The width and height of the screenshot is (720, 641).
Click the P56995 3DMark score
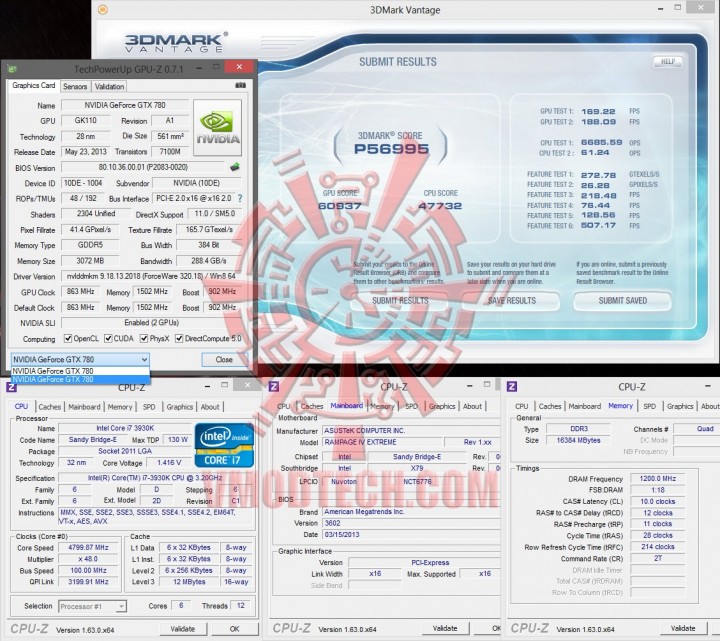[x=391, y=149]
